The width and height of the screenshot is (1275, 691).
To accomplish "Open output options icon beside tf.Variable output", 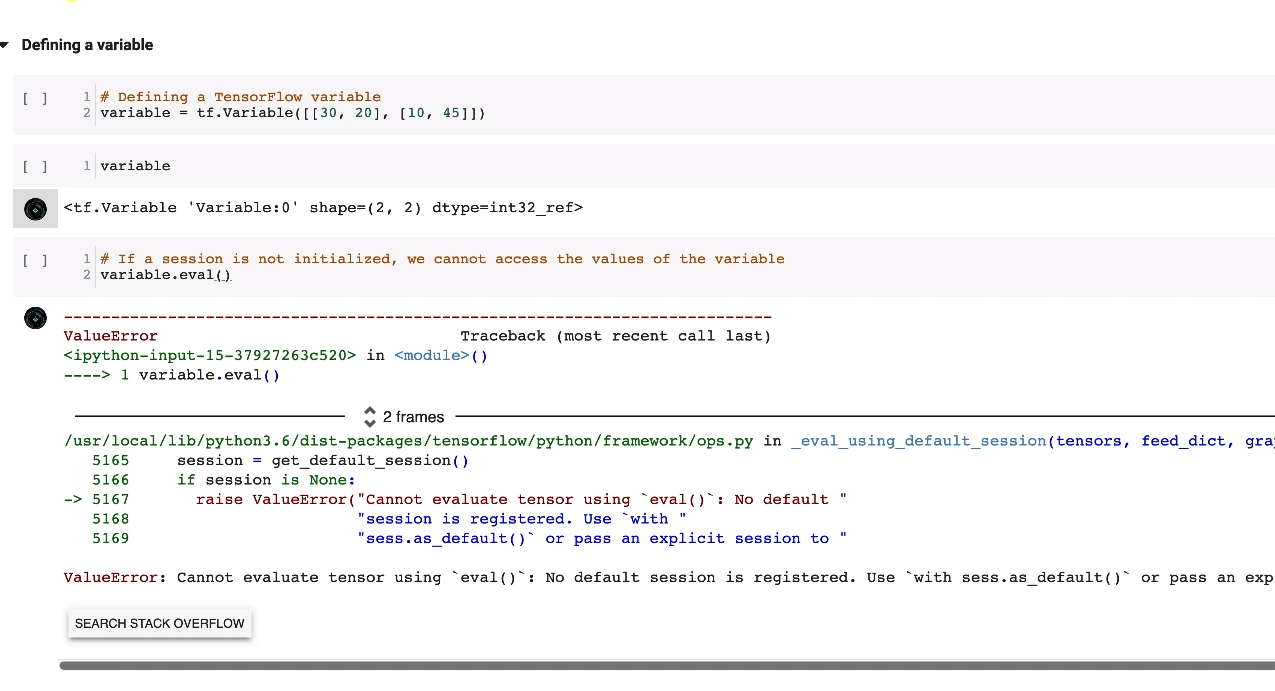I will [35, 209].
